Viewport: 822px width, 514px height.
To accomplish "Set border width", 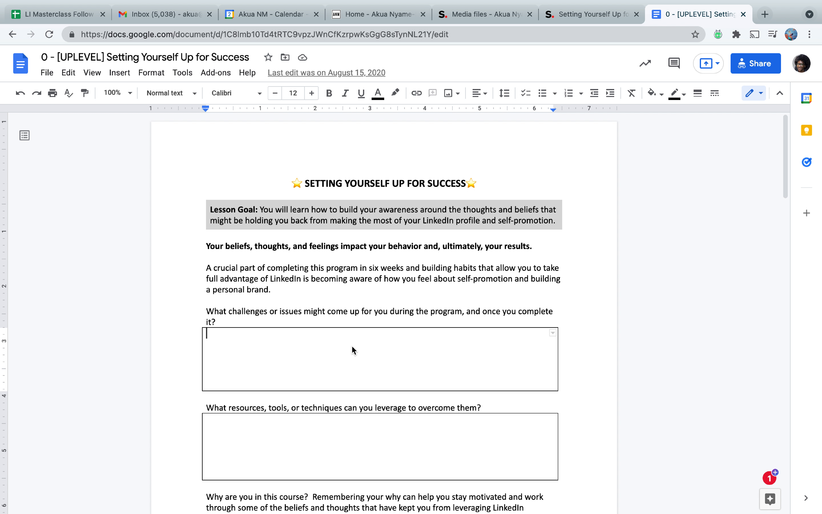I will pos(697,93).
